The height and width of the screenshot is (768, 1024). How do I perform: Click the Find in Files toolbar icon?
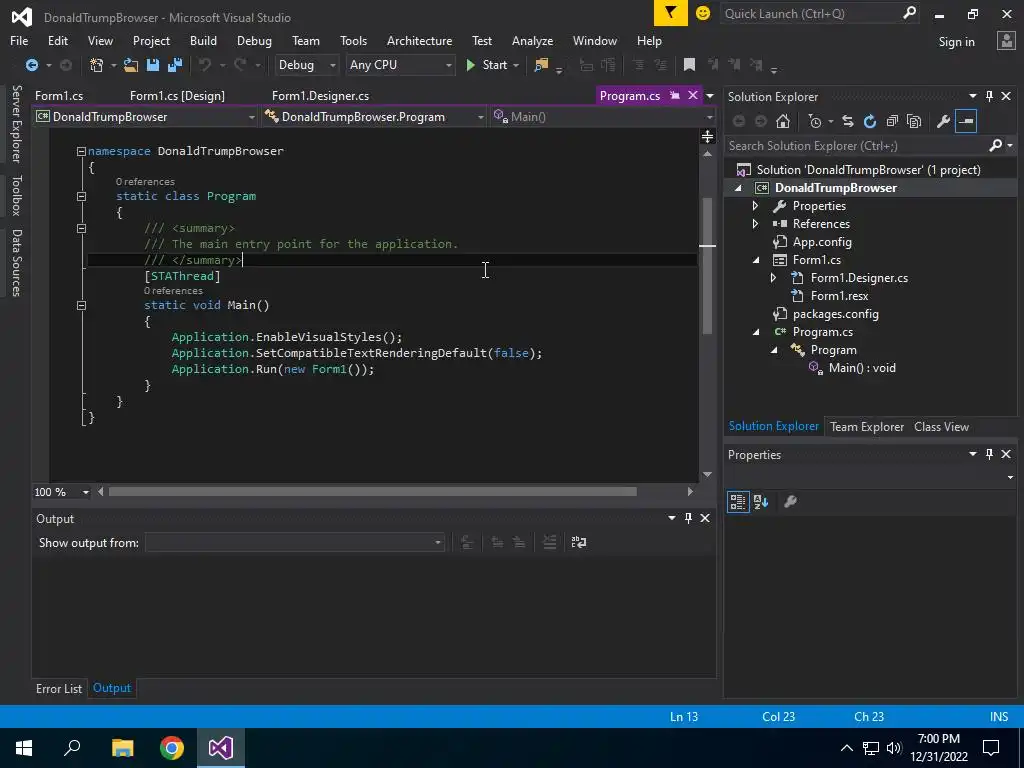click(x=541, y=65)
